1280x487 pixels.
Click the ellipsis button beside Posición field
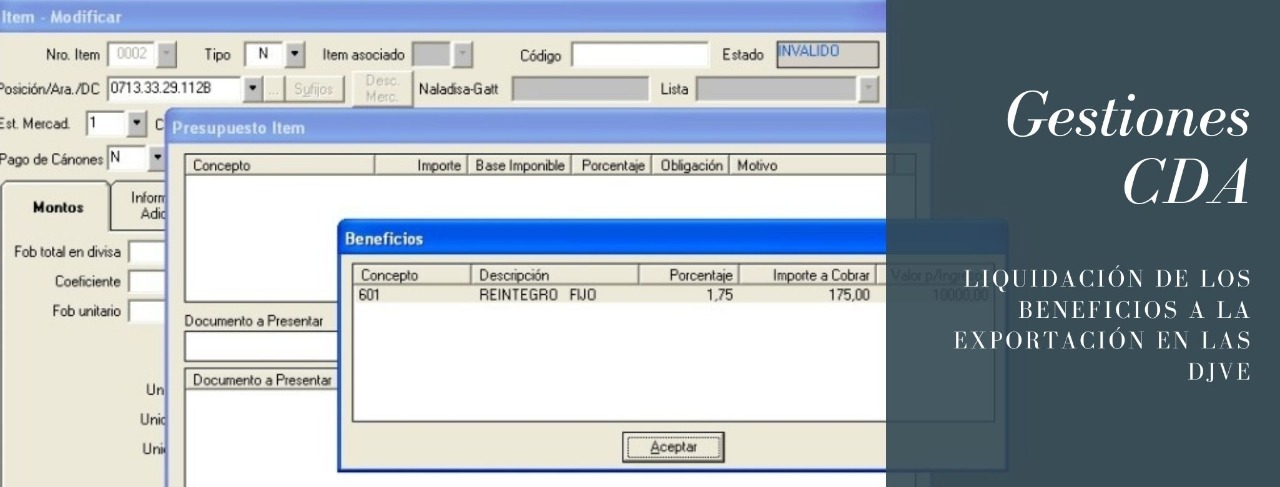274,87
